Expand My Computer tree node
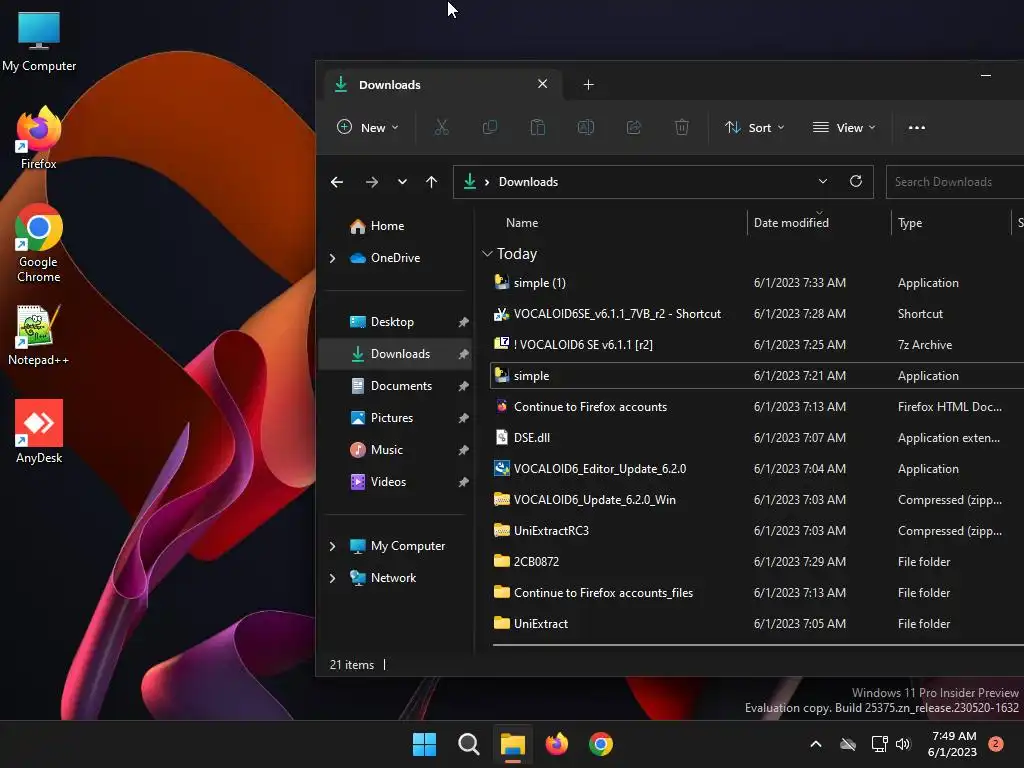1024x768 pixels. pos(332,546)
